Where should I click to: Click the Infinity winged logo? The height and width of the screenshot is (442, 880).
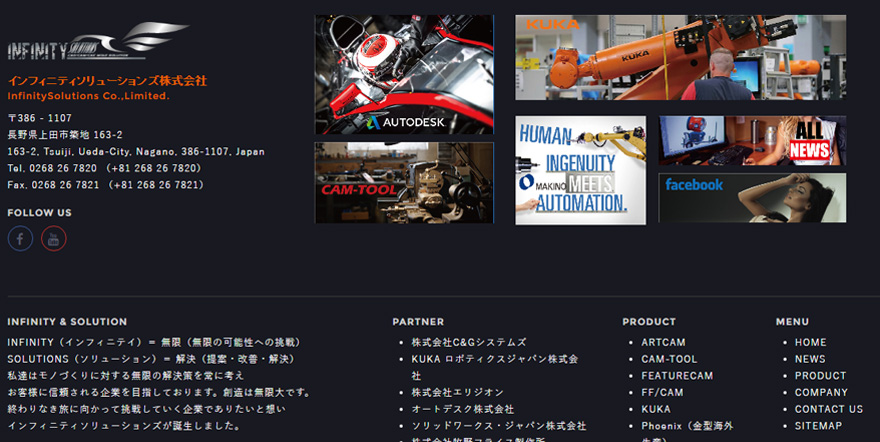pyautogui.click(x=98, y=41)
